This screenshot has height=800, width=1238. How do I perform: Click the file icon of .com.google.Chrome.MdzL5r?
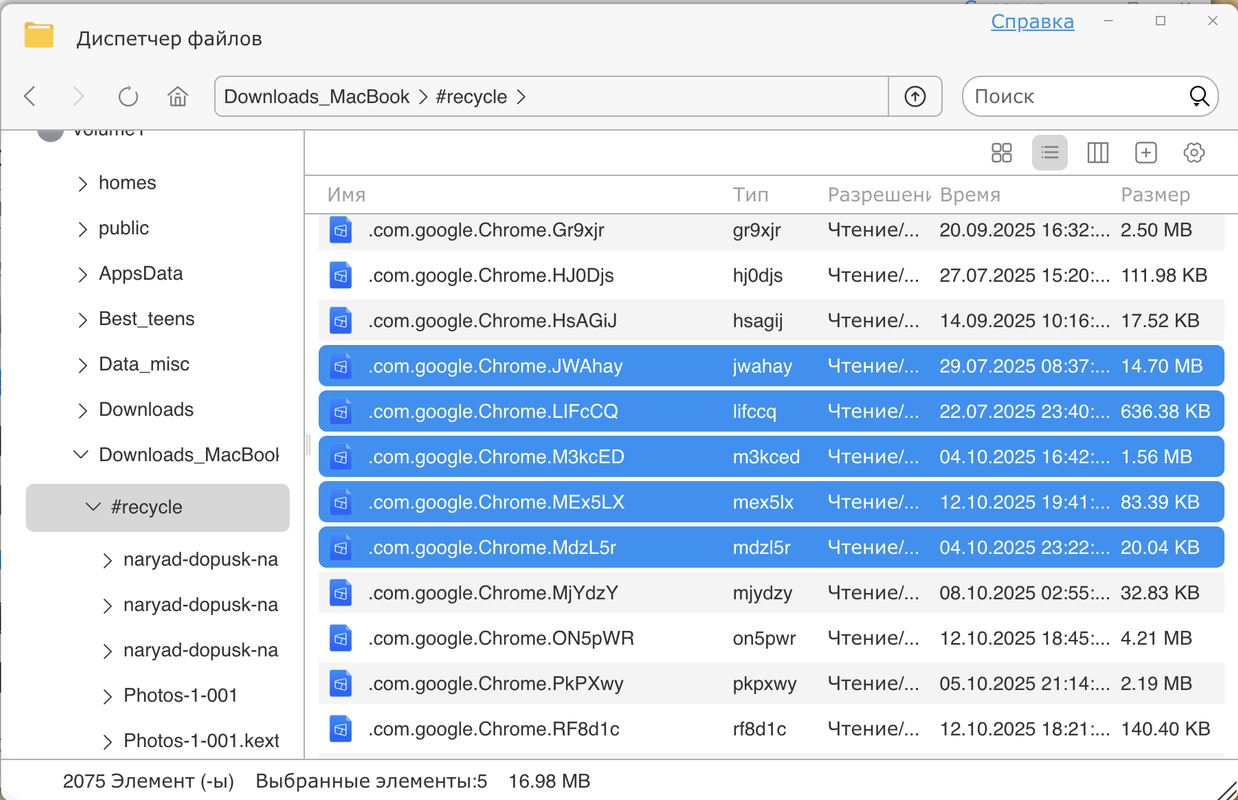click(341, 548)
